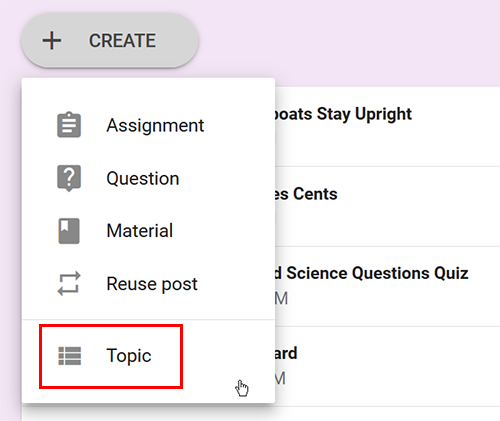This screenshot has height=421, width=500.
Task: Click the CREATE button
Action: click(110, 40)
